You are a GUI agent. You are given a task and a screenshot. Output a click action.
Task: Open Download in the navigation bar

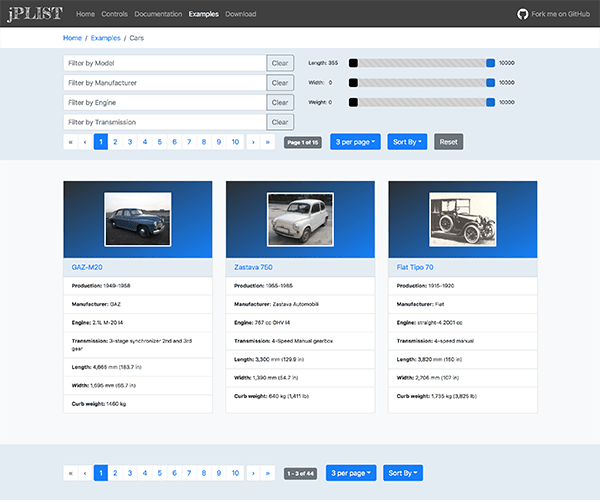241,14
